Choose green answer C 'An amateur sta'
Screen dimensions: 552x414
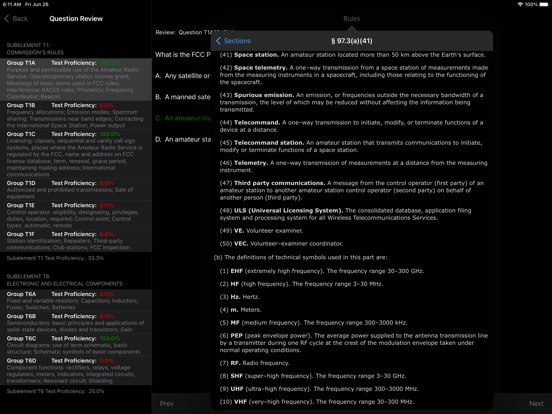point(183,118)
